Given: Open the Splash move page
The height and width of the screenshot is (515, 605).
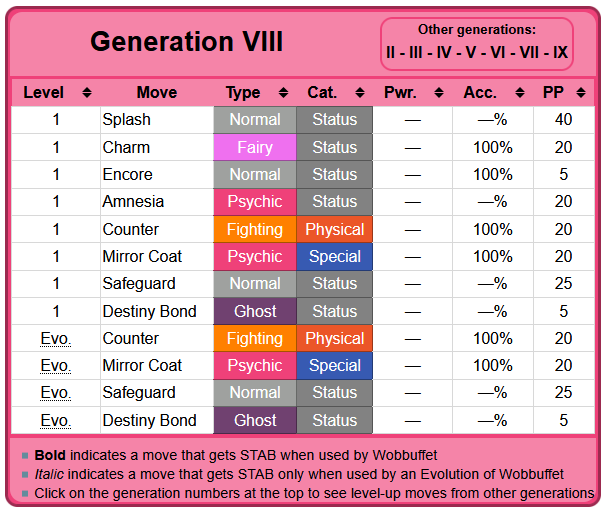Looking at the screenshot, I should [127, 120].
